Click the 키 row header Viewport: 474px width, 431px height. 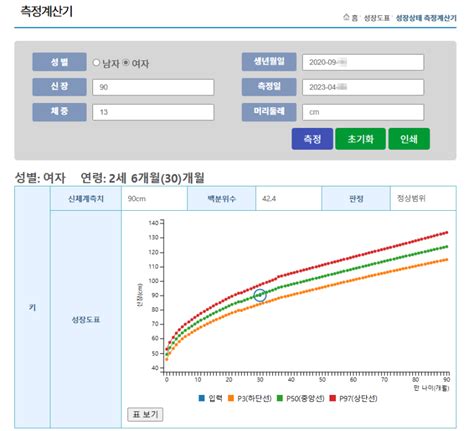click(32, 307)
